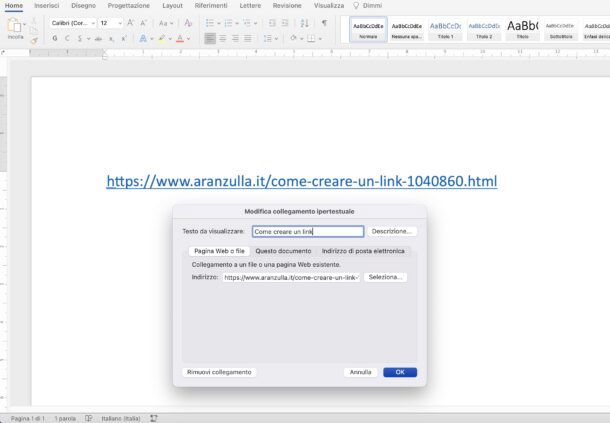
Task: Select Questo documento tab in dialog
Action: point(283,251)
